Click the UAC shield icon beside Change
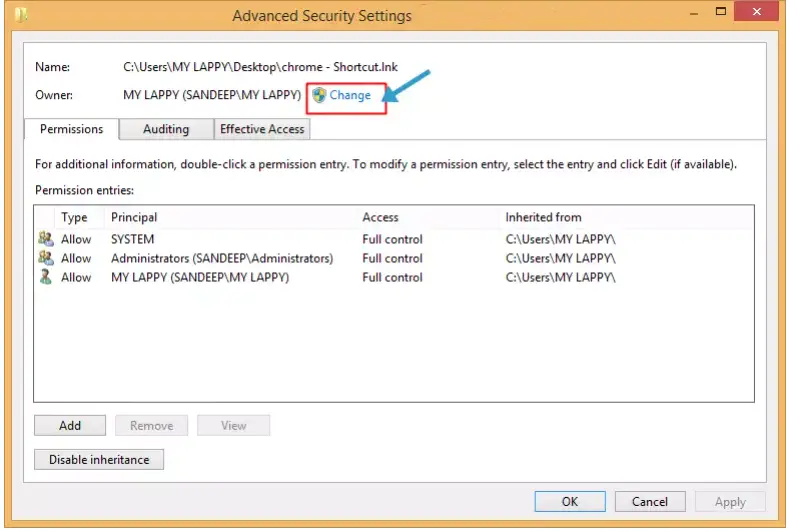789x531 pixels. (x=319, y=95)
